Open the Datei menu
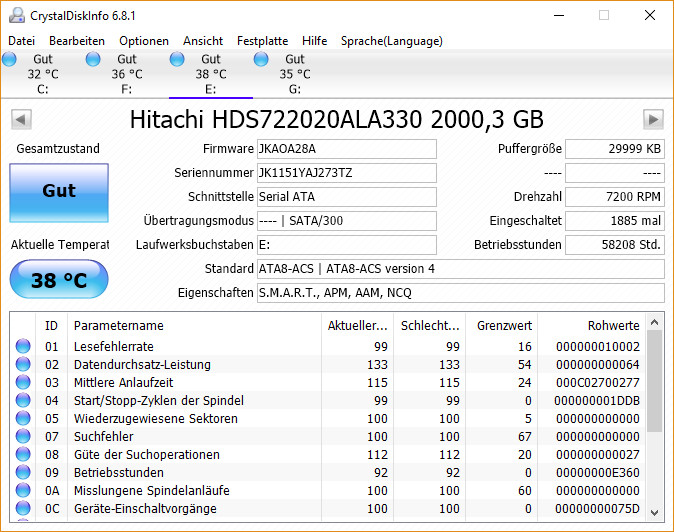Image resolution: width=674 pixels, height=532 pixels. tap(21, 41)
